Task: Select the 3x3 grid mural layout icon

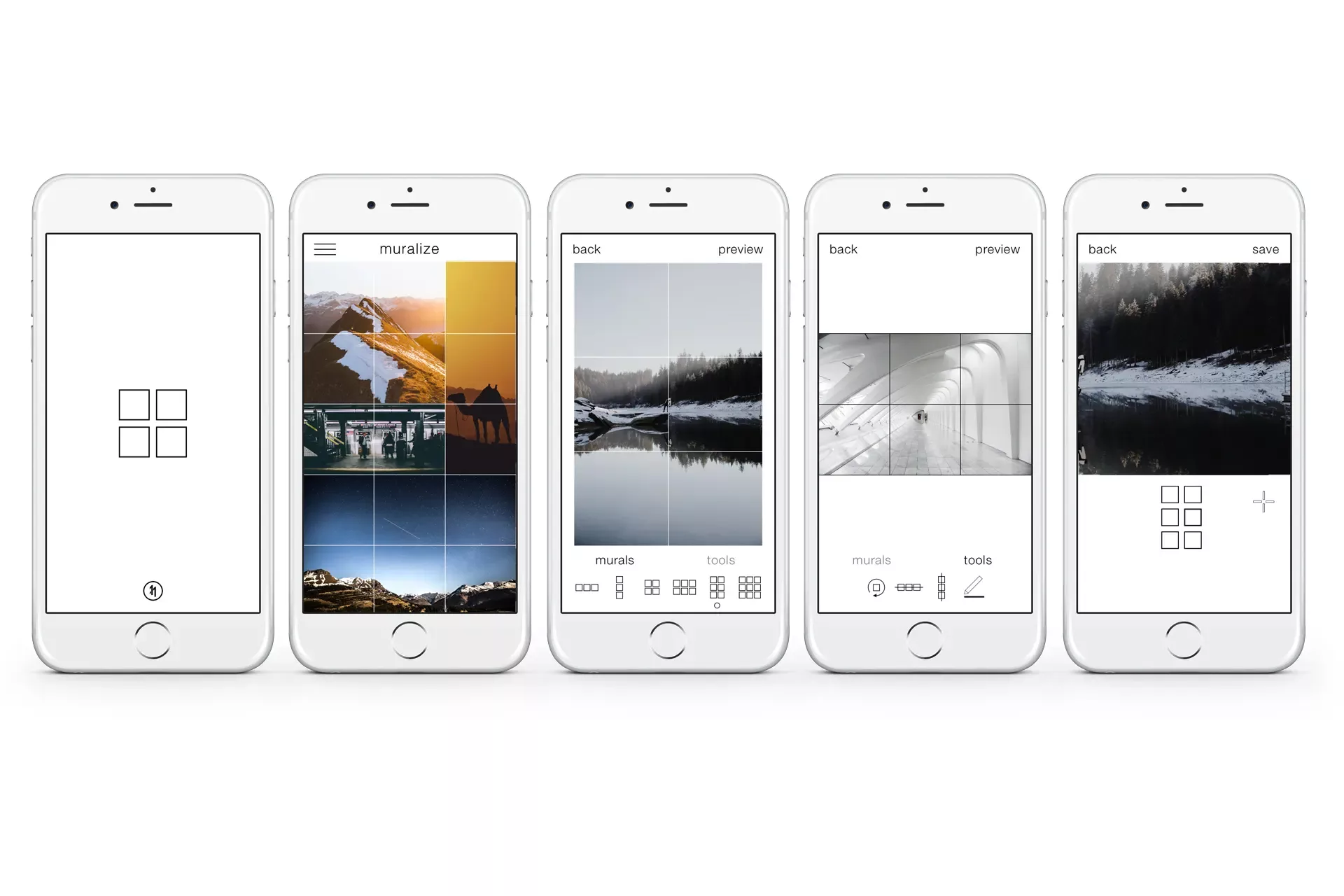Action: (x=750, y=587)
